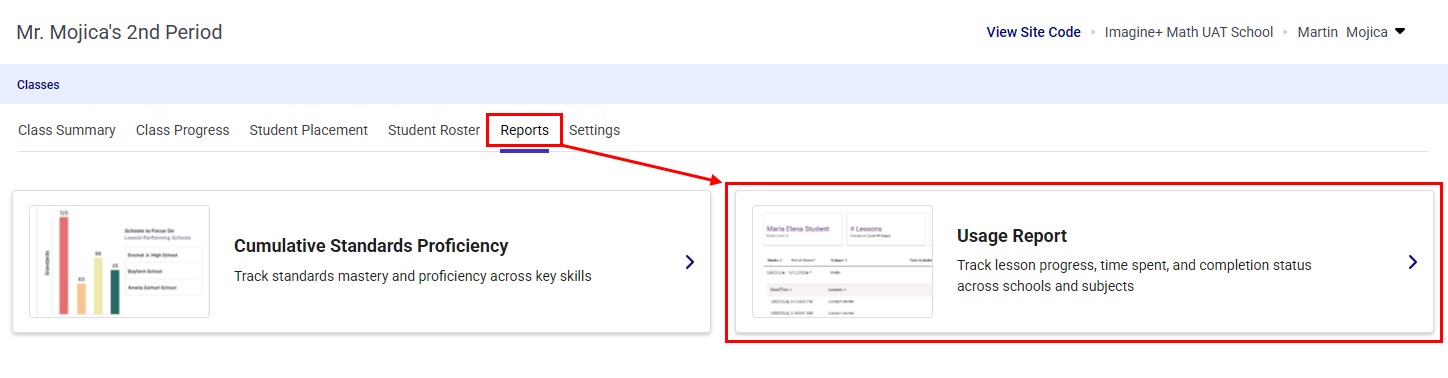
Task: Click the 'Track lesson progress, time spent' description
Action: [1134, 275]
